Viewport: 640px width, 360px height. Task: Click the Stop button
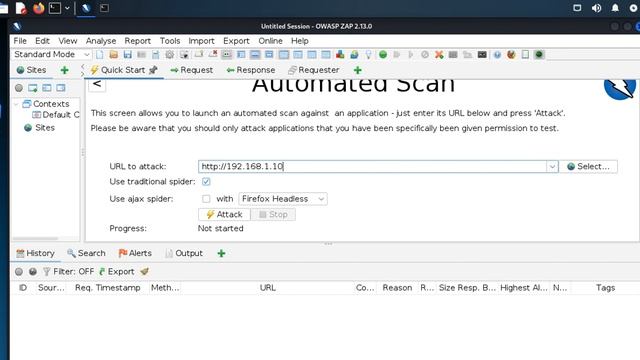tap(273, 215)
